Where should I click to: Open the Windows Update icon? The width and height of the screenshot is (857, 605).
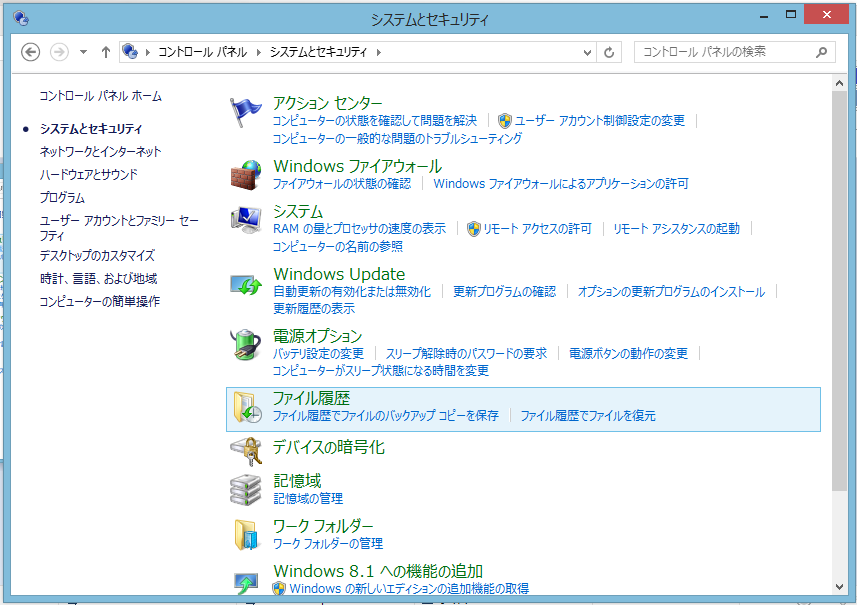click(245, 284)
